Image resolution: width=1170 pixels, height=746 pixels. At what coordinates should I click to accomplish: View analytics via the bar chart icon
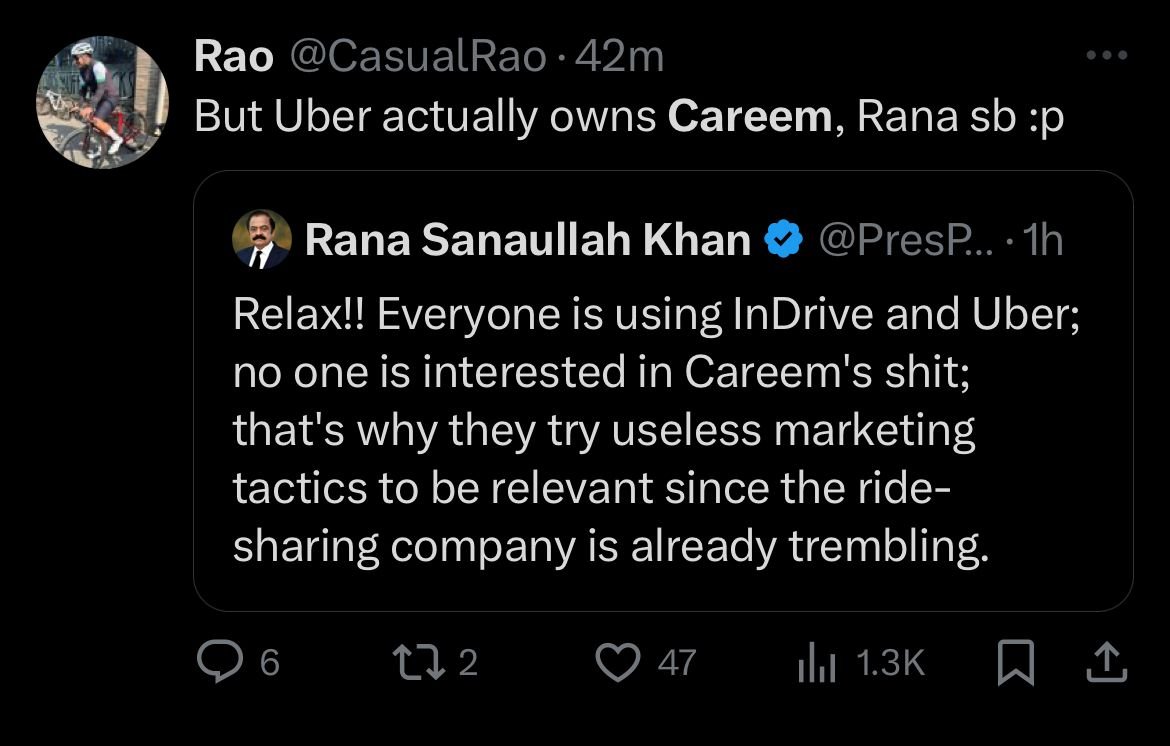pos(815,663)
